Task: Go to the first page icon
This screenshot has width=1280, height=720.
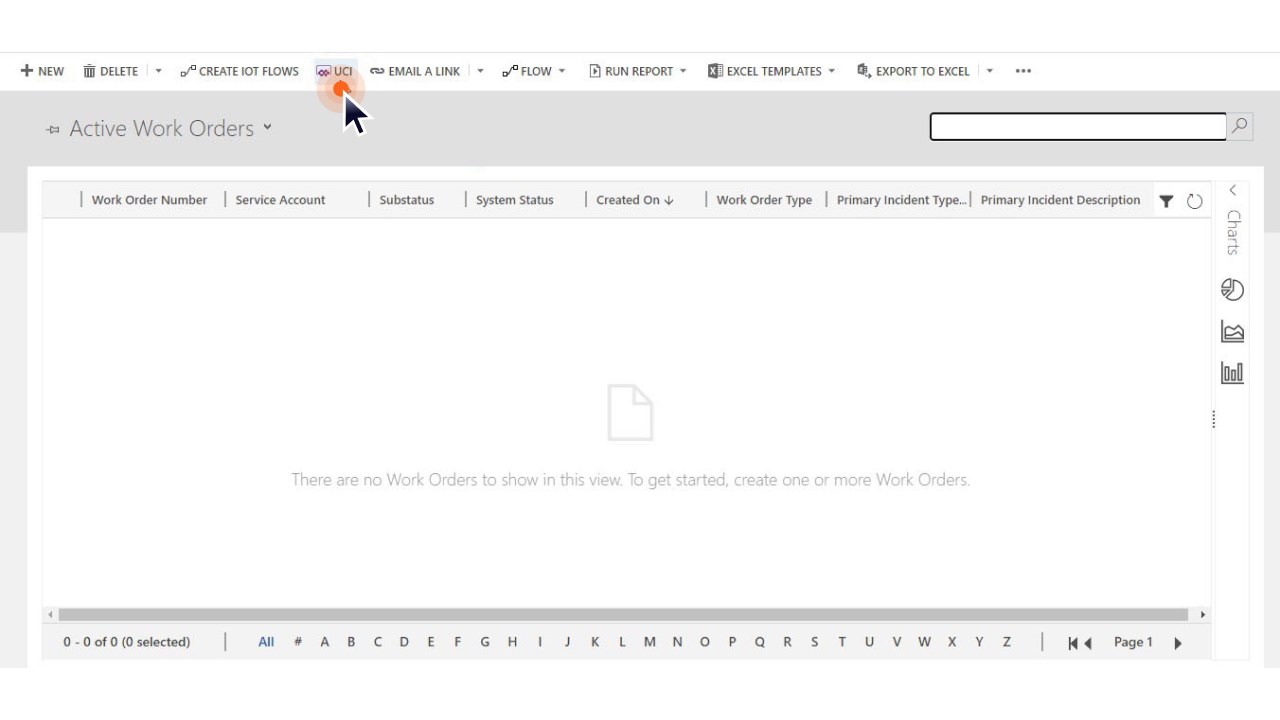Action: tap(1073, 643)
